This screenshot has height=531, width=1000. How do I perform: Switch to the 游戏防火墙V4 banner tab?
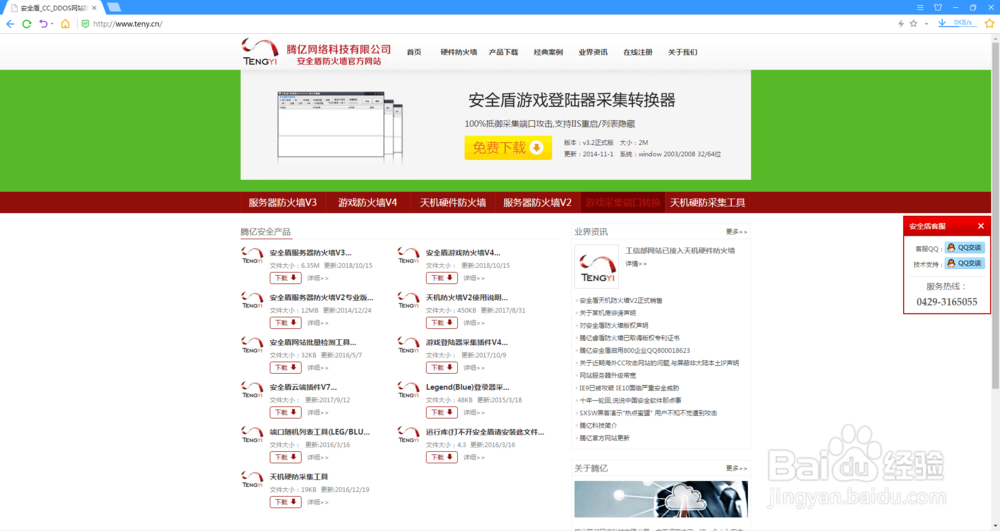pos(367,203)
